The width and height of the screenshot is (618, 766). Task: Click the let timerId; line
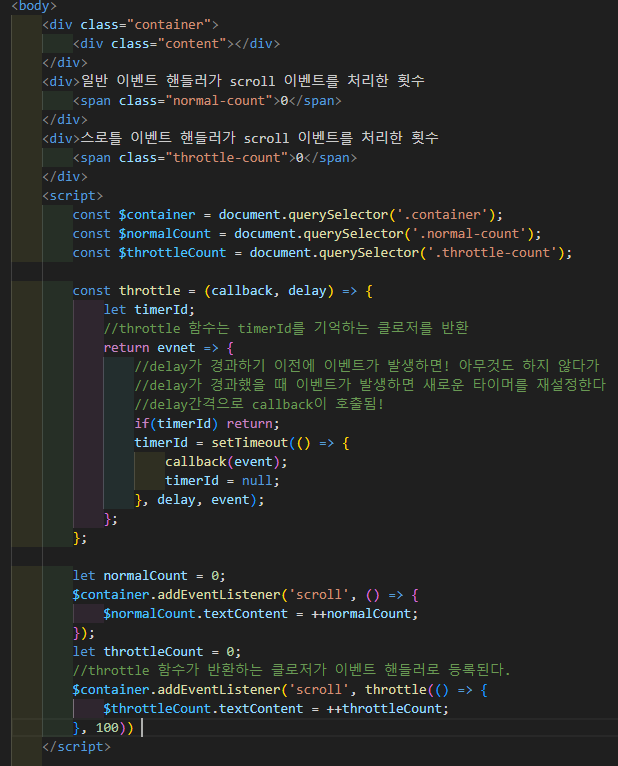(x=149, y=310)
